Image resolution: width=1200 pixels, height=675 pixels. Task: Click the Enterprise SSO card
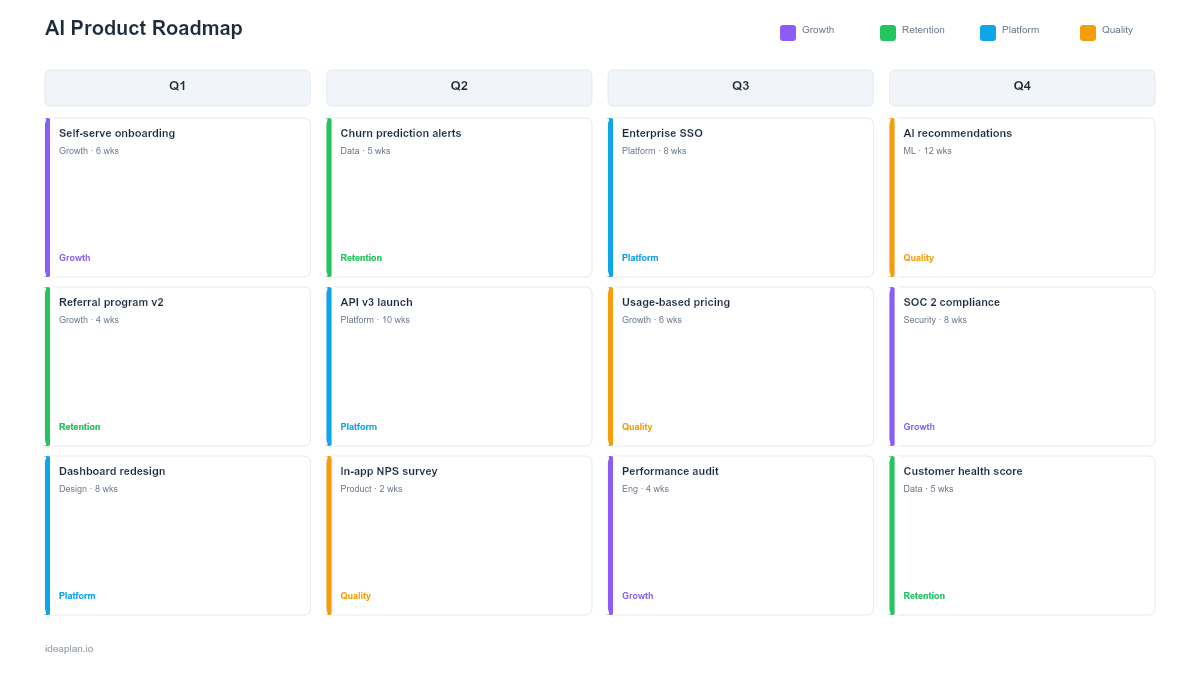[740, 196]
